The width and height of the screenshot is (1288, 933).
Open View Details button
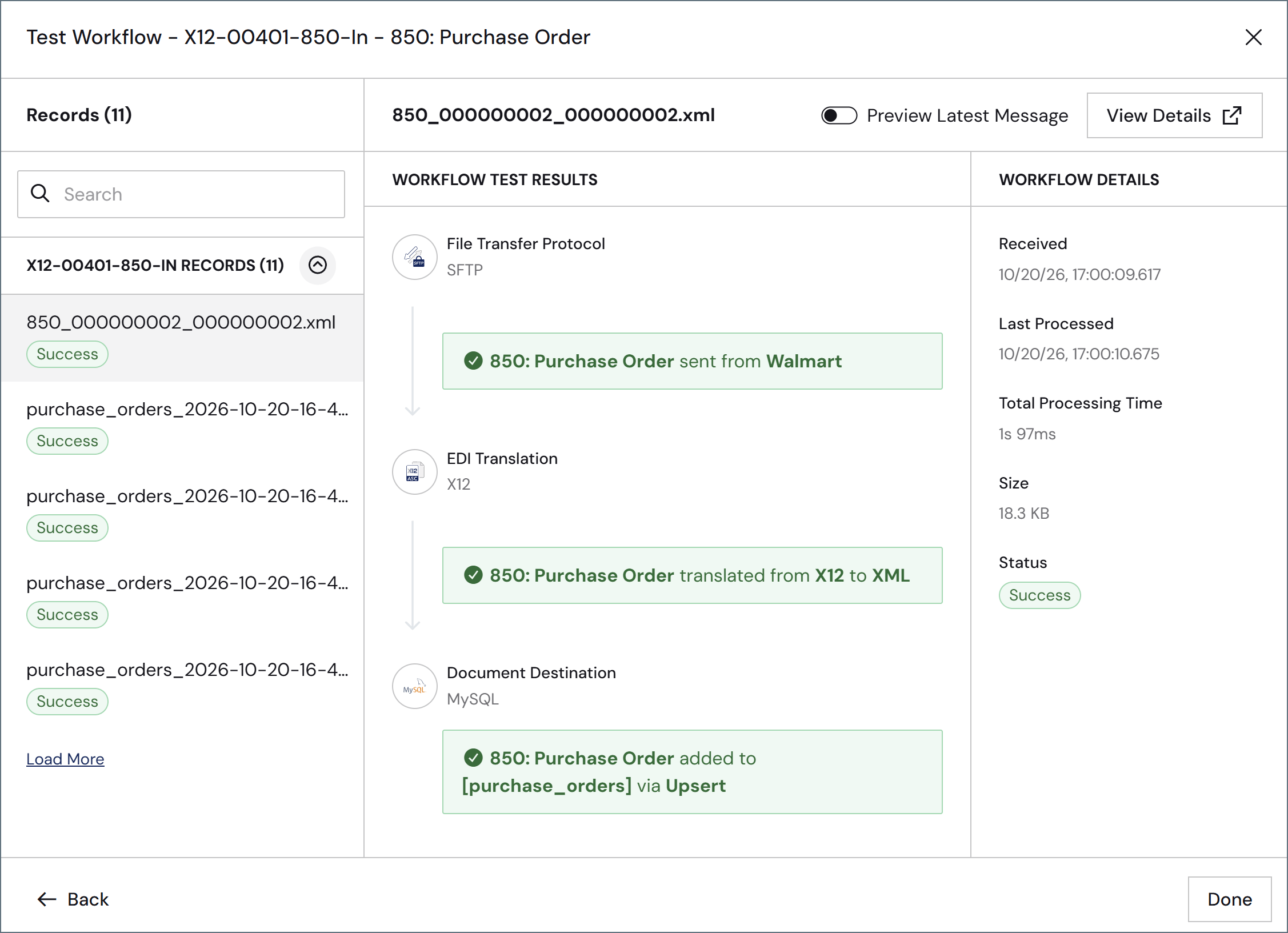coord(1174,115)
